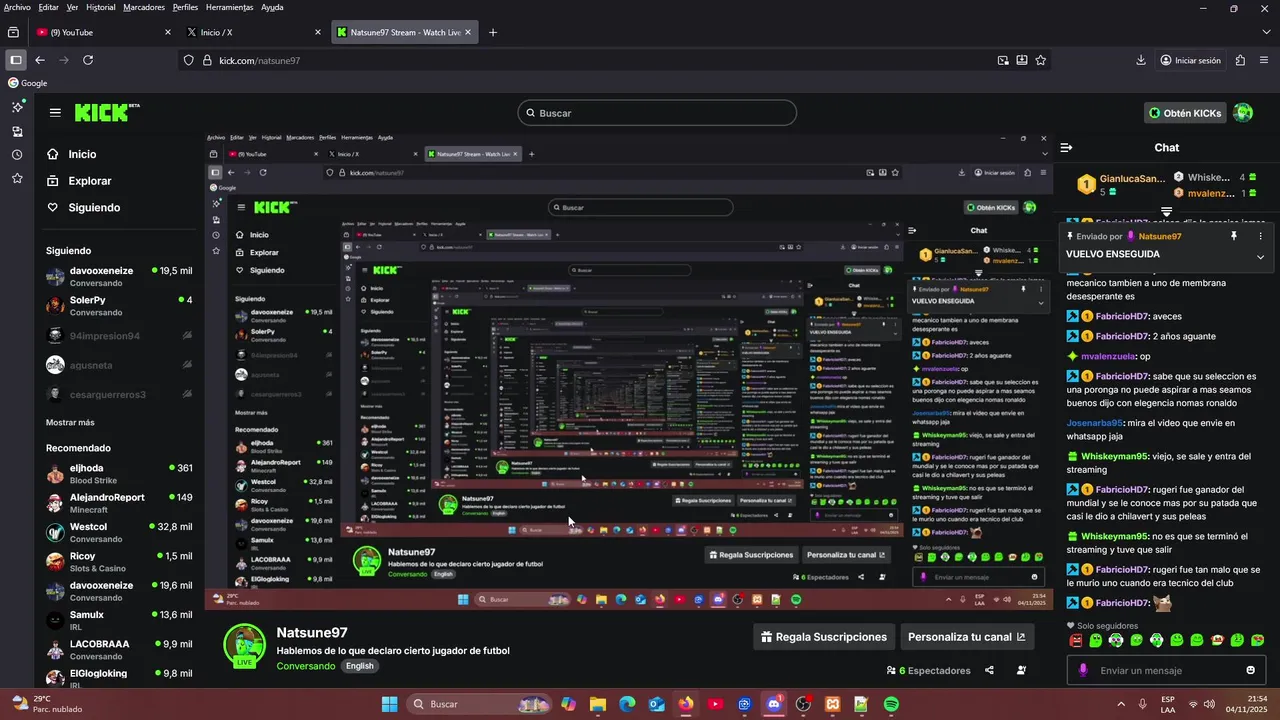Viewport: 1280px width, 720px height.
Task: Click Personaliza tu canal button
Action: coord(966,637)
